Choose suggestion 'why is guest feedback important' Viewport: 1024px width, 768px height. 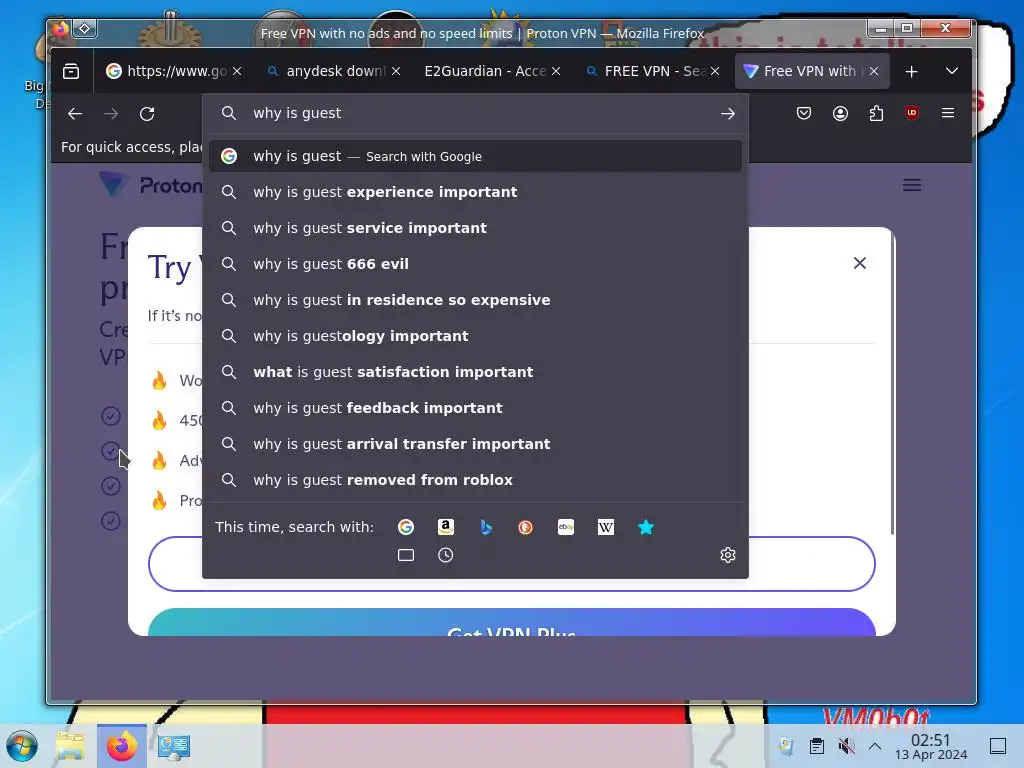475,408
